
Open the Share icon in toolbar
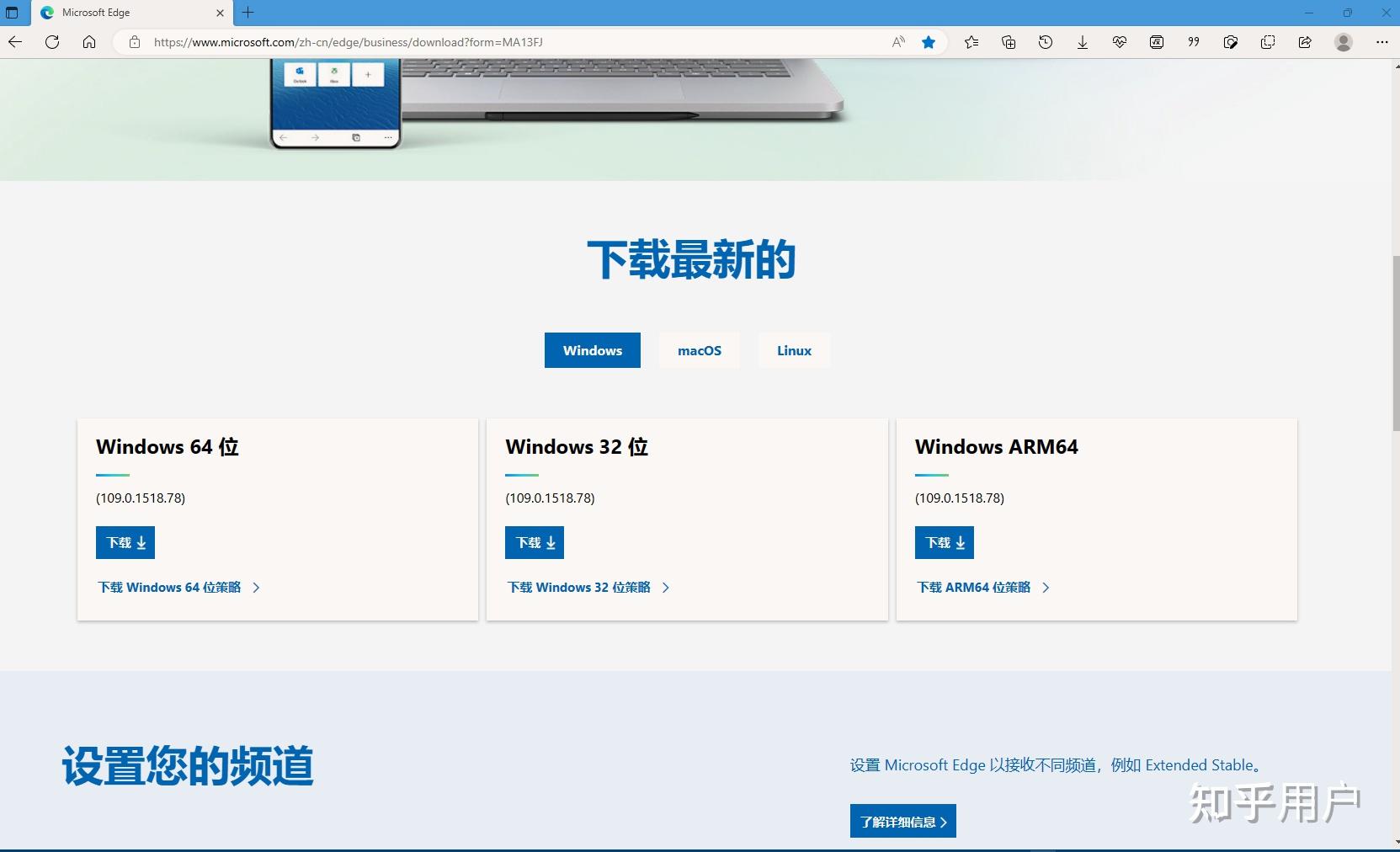(x=1305, y=42)
